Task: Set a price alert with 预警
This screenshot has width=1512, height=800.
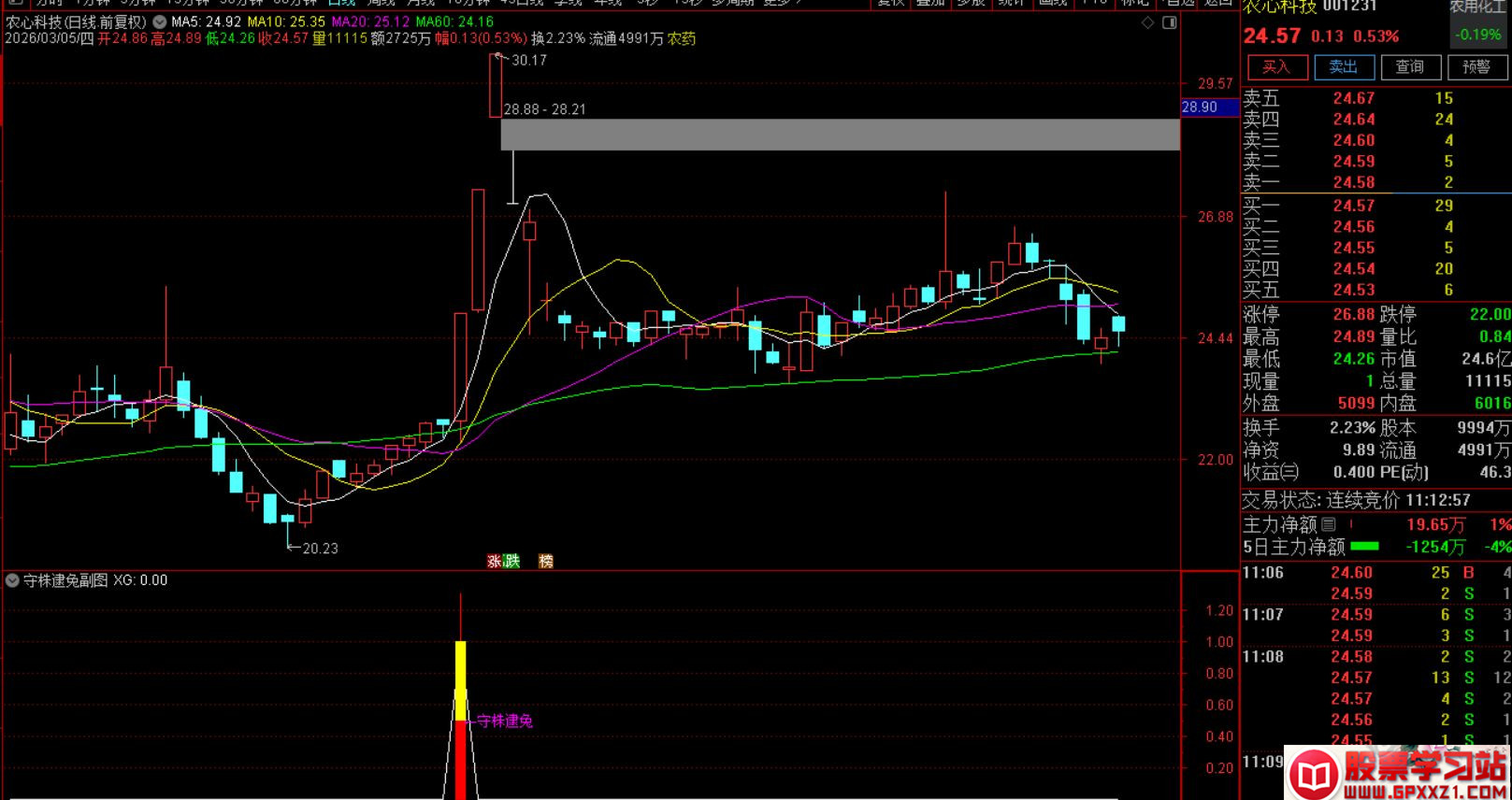Action: 1476,67
